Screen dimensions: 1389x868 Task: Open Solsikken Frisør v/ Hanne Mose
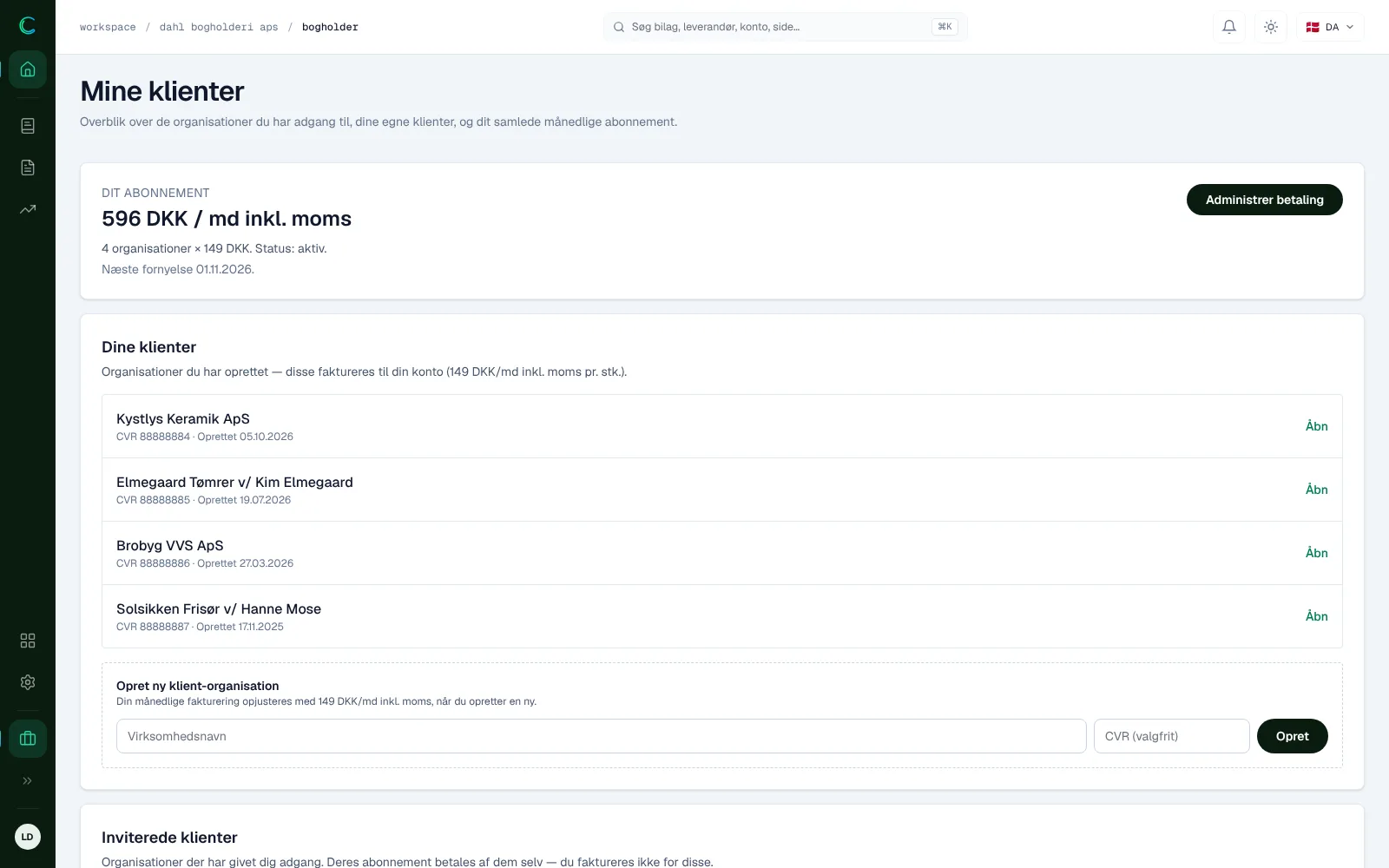1316,616
